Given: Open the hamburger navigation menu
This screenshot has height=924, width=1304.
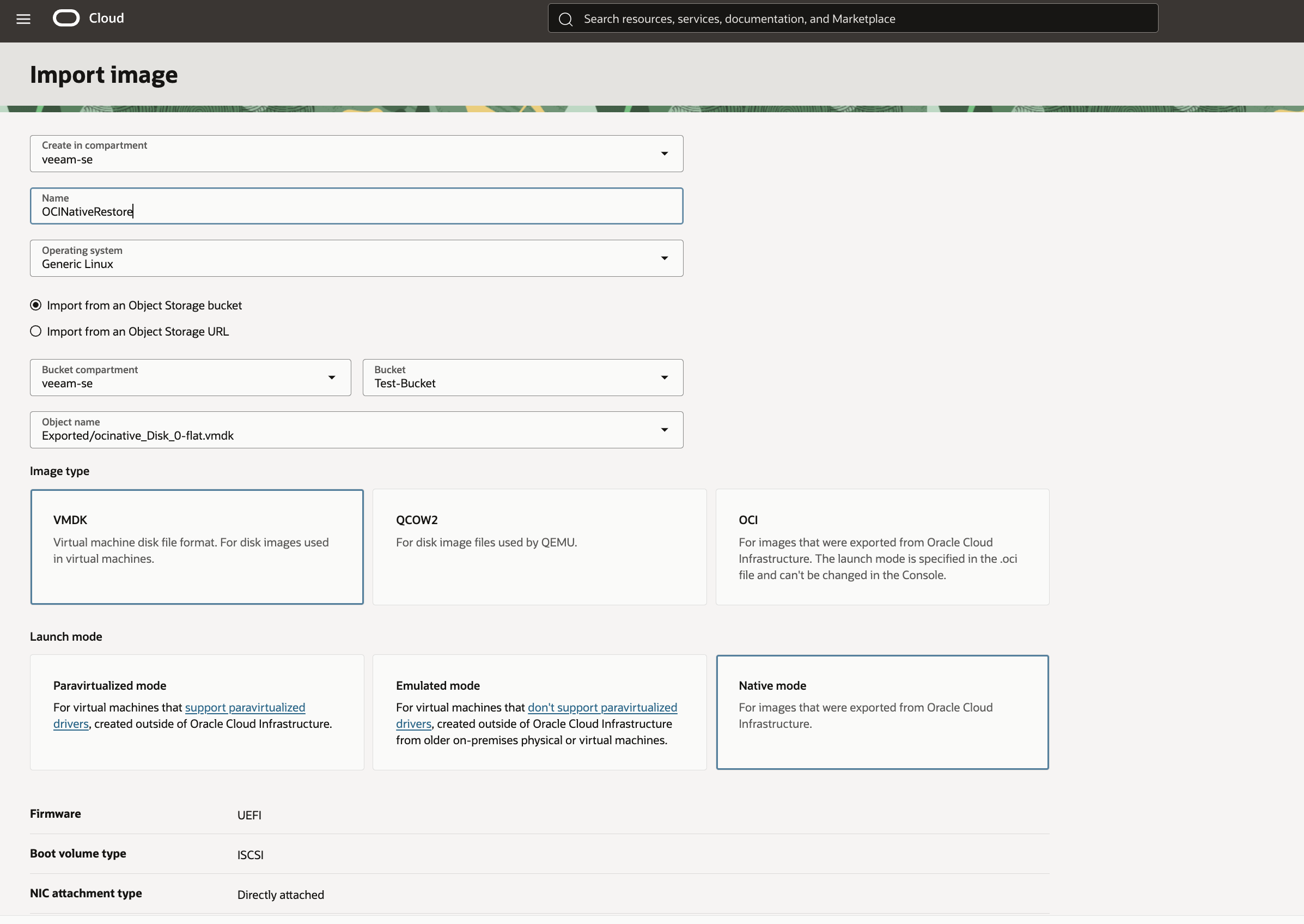Looking at the screenshot, I should (23, 19).
